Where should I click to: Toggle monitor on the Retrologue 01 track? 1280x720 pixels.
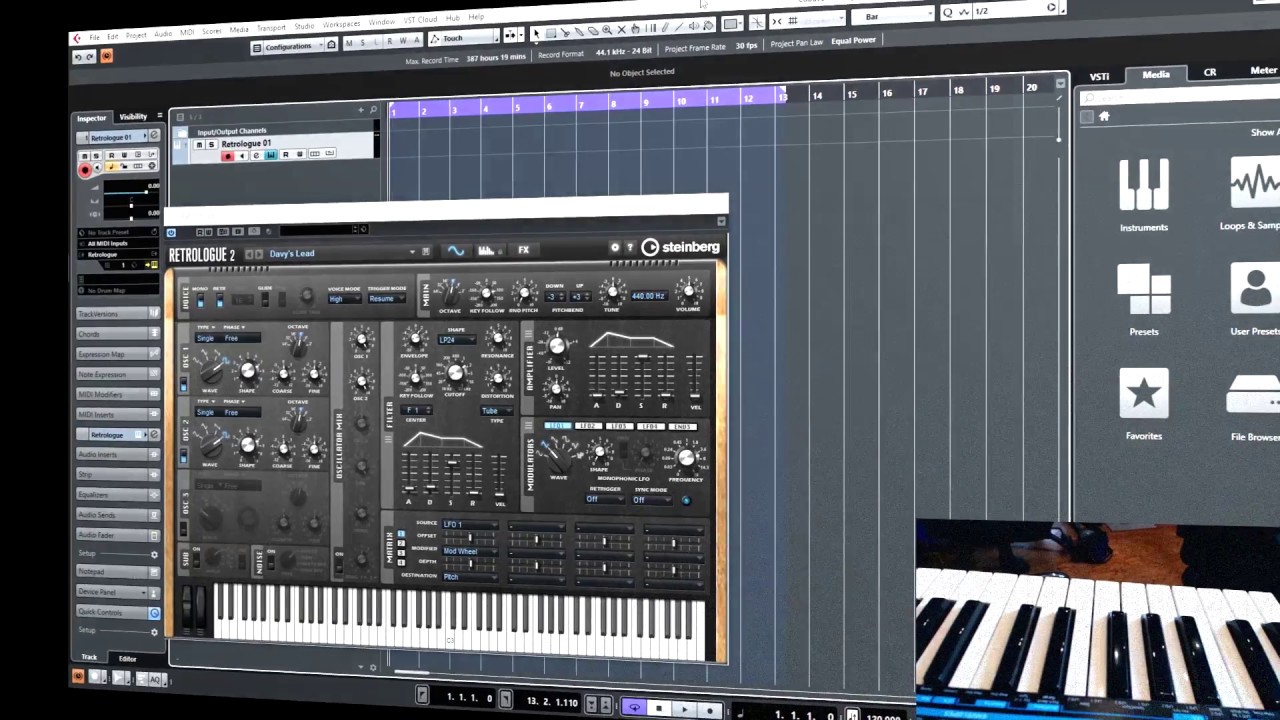click(242, 156)
